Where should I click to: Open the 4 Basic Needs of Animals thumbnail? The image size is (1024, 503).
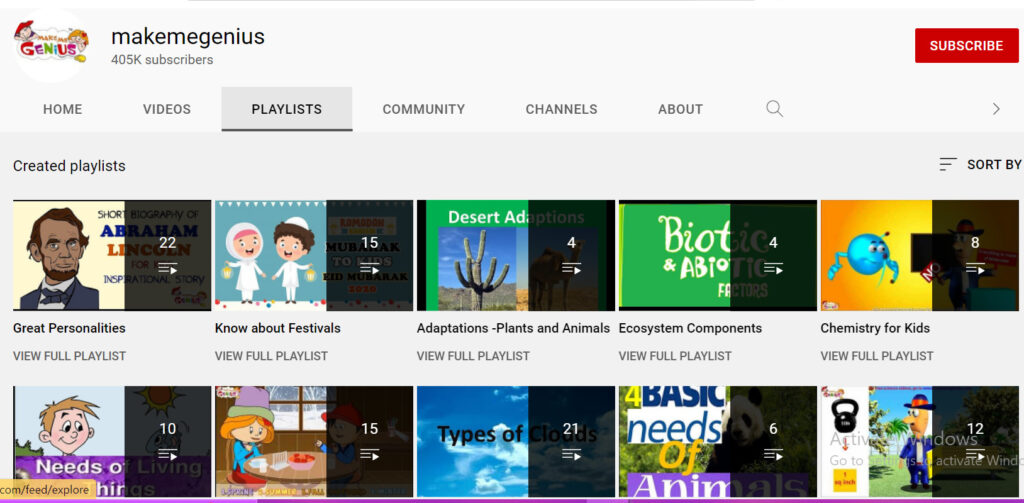coord(675,440)
